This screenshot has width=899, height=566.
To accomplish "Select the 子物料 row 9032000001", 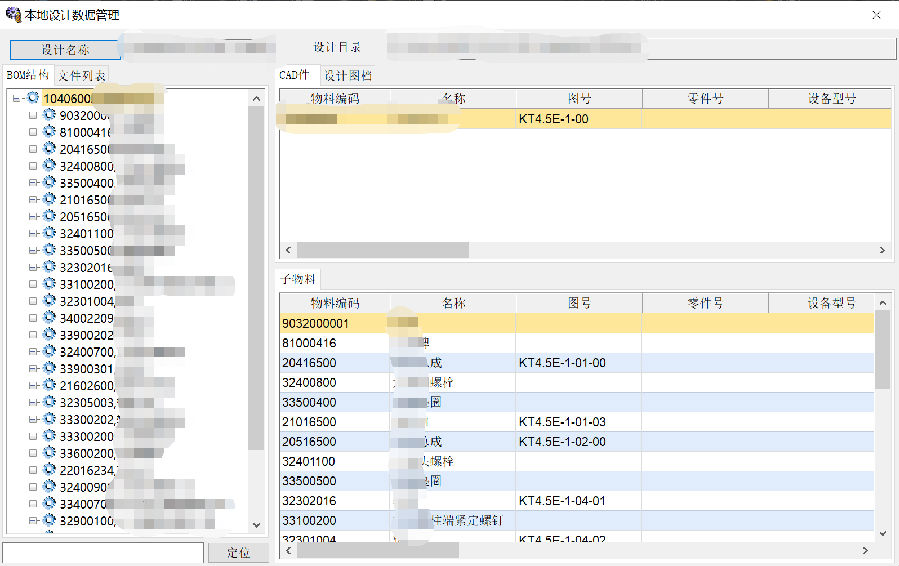I will click(577, 323).
